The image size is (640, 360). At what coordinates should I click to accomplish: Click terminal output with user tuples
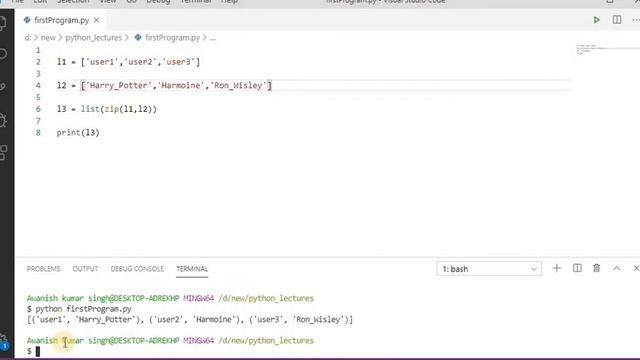190,320
